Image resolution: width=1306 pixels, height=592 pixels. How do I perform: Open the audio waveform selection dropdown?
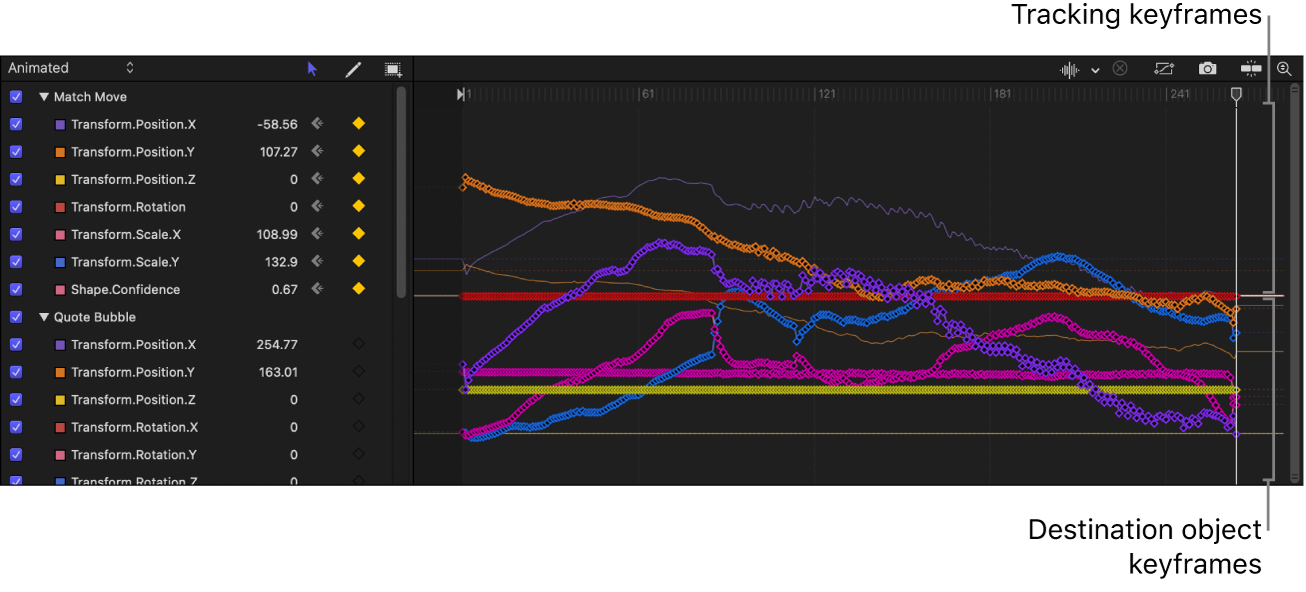[x=1095, y=68]
